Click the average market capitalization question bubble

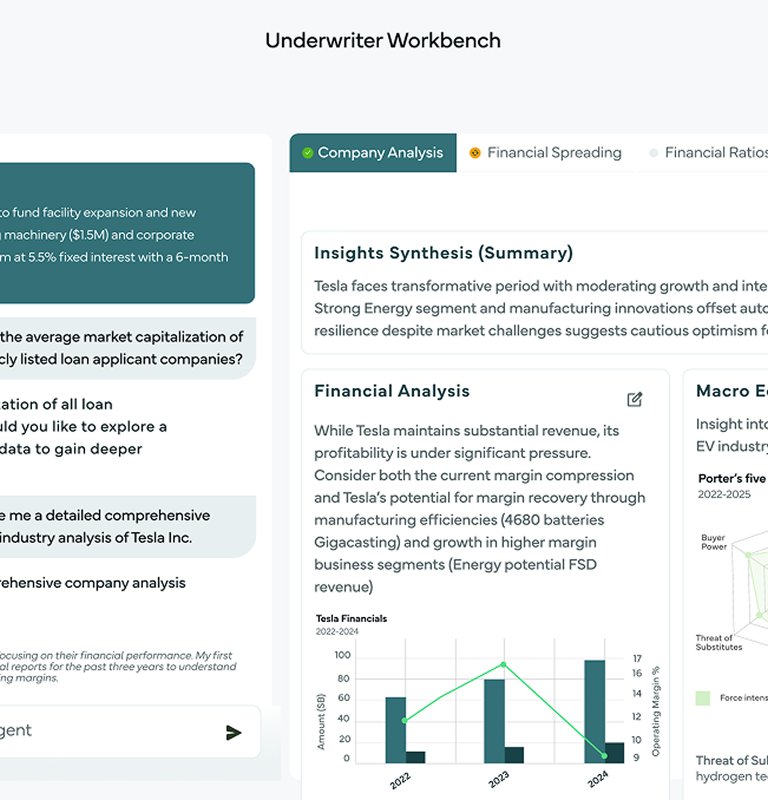point(128,348)
